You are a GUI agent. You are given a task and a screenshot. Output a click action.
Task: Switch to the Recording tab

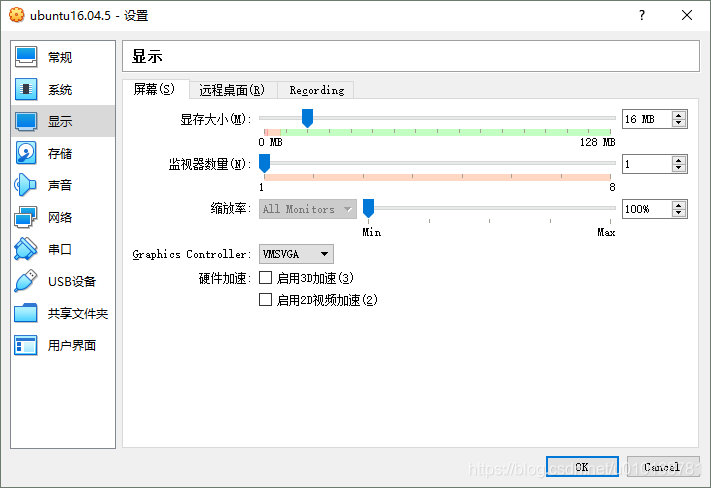point(316,90)
